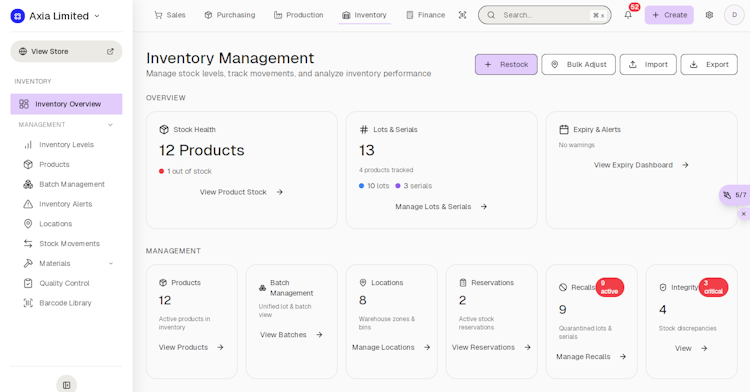Click the Products cube icon in sidebar
This screenshot has width=750, height=392.
tap(28, 164)
